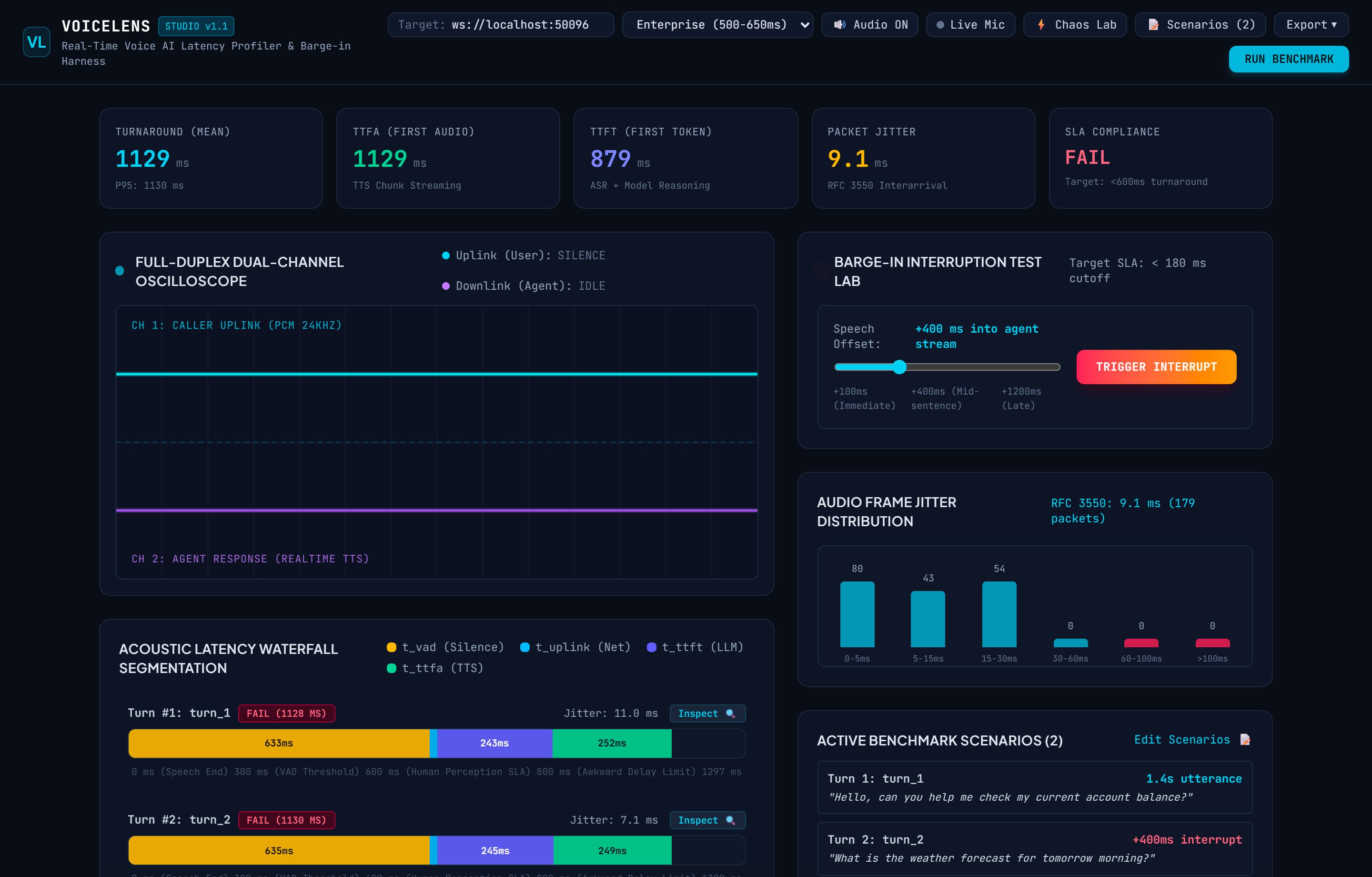Click the Uplink (User): SILENCE status
Image resolution: width=1372 pixels, height=877 pixels.
[x=524, y=255]
